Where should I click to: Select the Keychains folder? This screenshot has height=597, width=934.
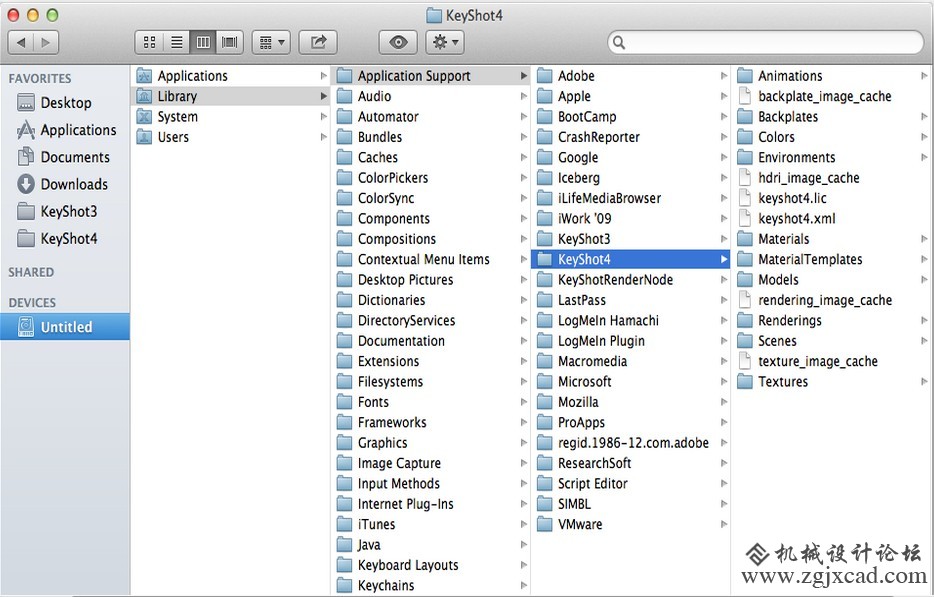(x=431, y=585)
